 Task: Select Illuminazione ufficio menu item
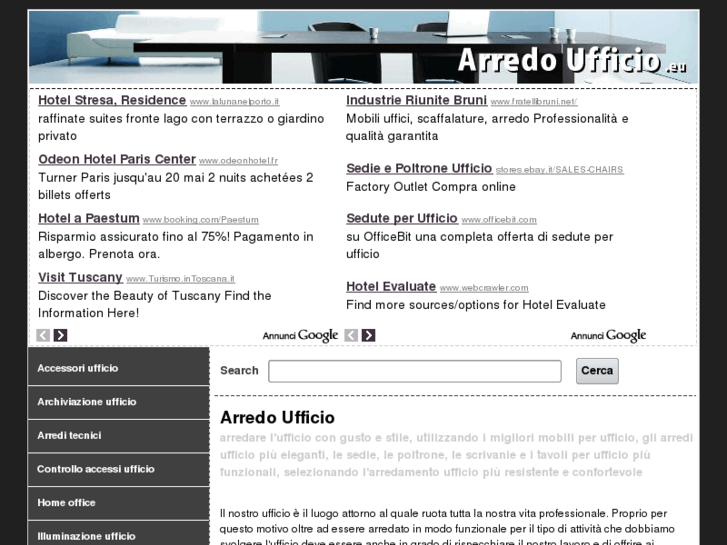coord(119,533)
